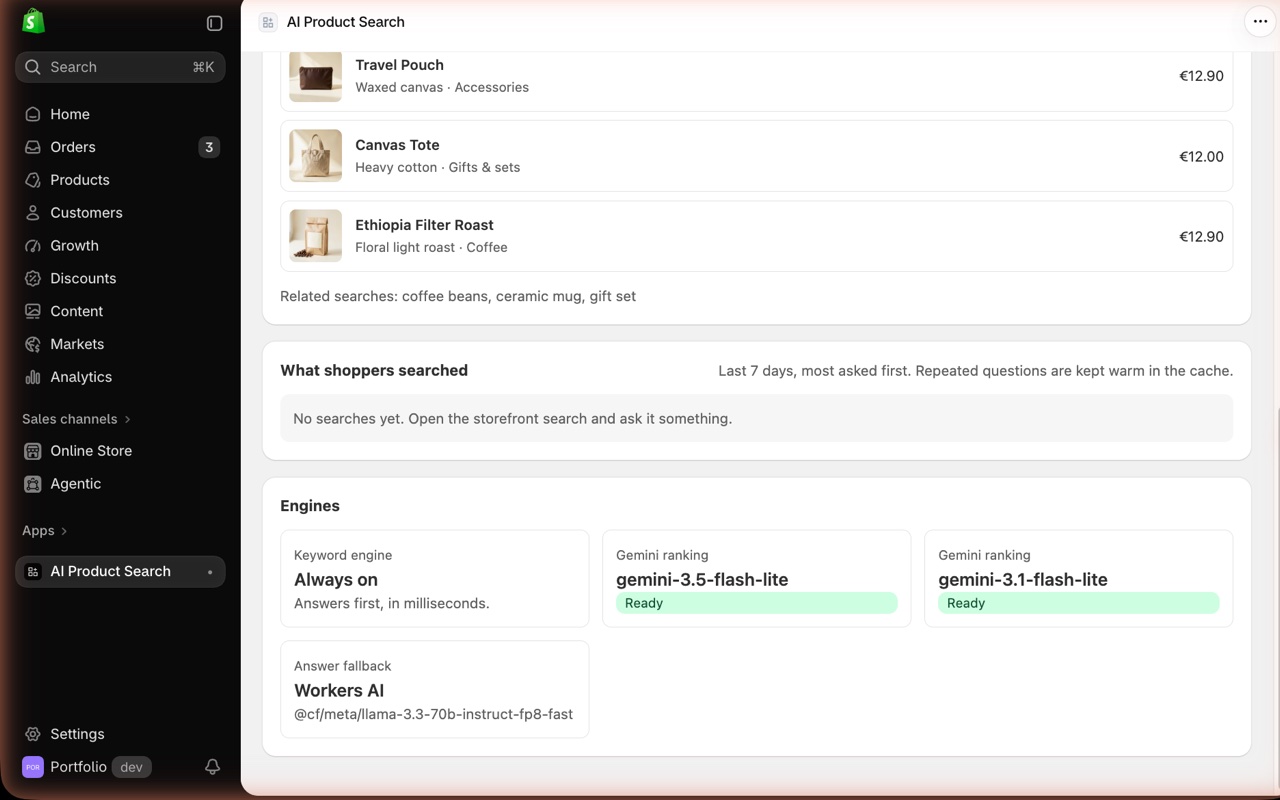The height and width of the screenshot is (800, 1280).
Task: Open Analytics from the sidebar
Action: point(120,377)
